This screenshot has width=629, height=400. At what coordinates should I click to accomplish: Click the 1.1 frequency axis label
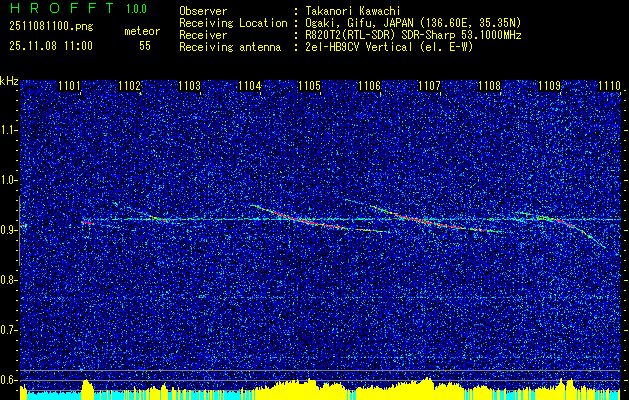(9, 129)
